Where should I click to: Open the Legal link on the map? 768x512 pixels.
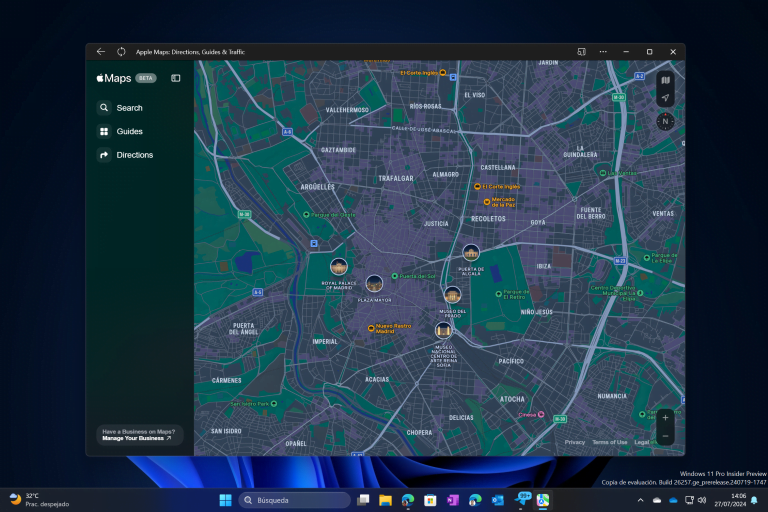(642, 442)
